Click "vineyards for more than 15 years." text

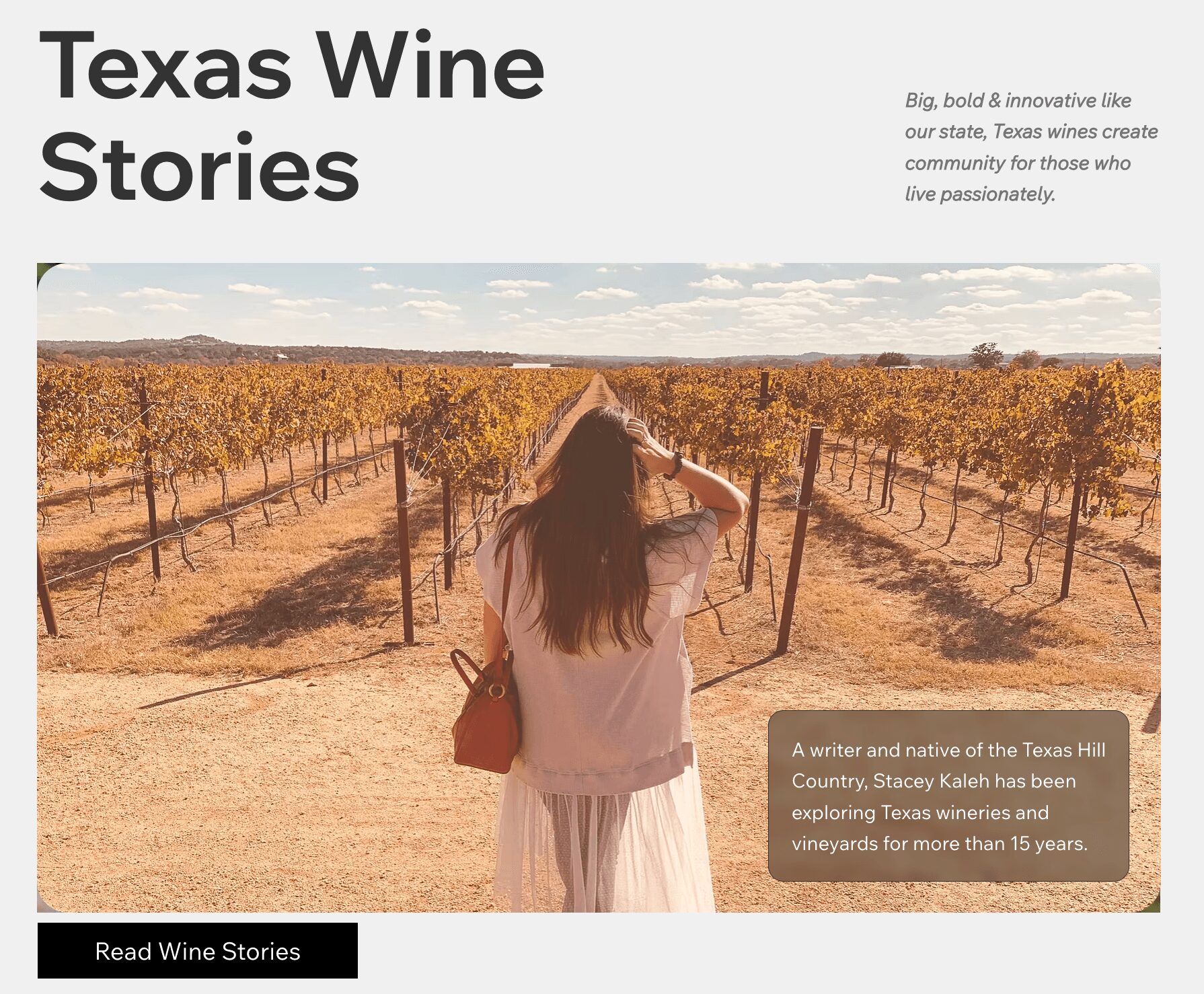[940, 843]
